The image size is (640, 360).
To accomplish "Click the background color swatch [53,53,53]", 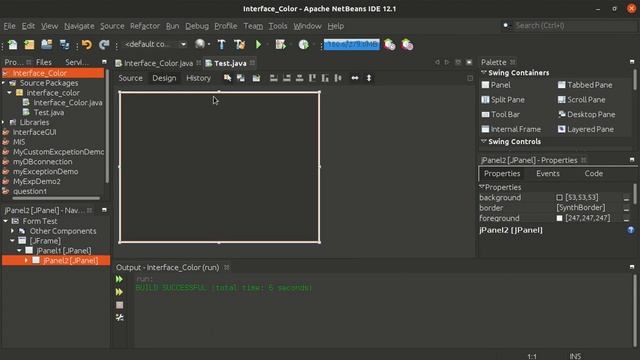I will [559, 198].
